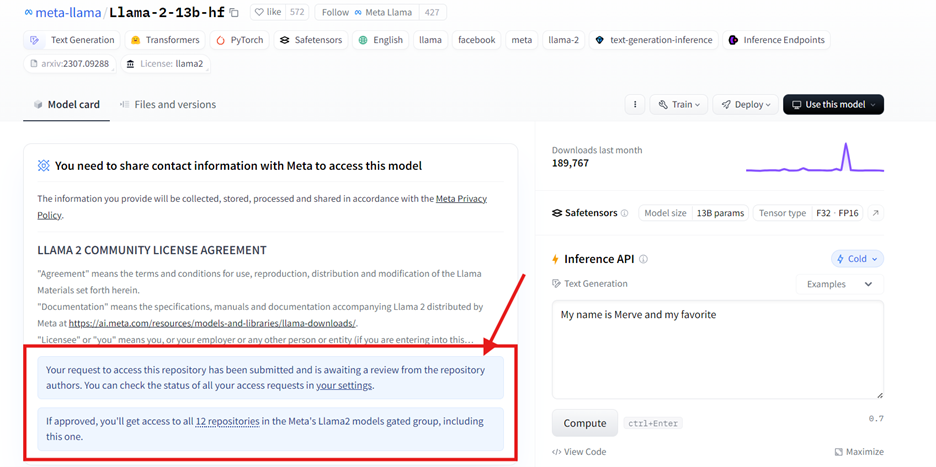The width and height of the screenshot is (936, 467).
Task: Switch to the Files and versions tab
Action: click(168, 105)
